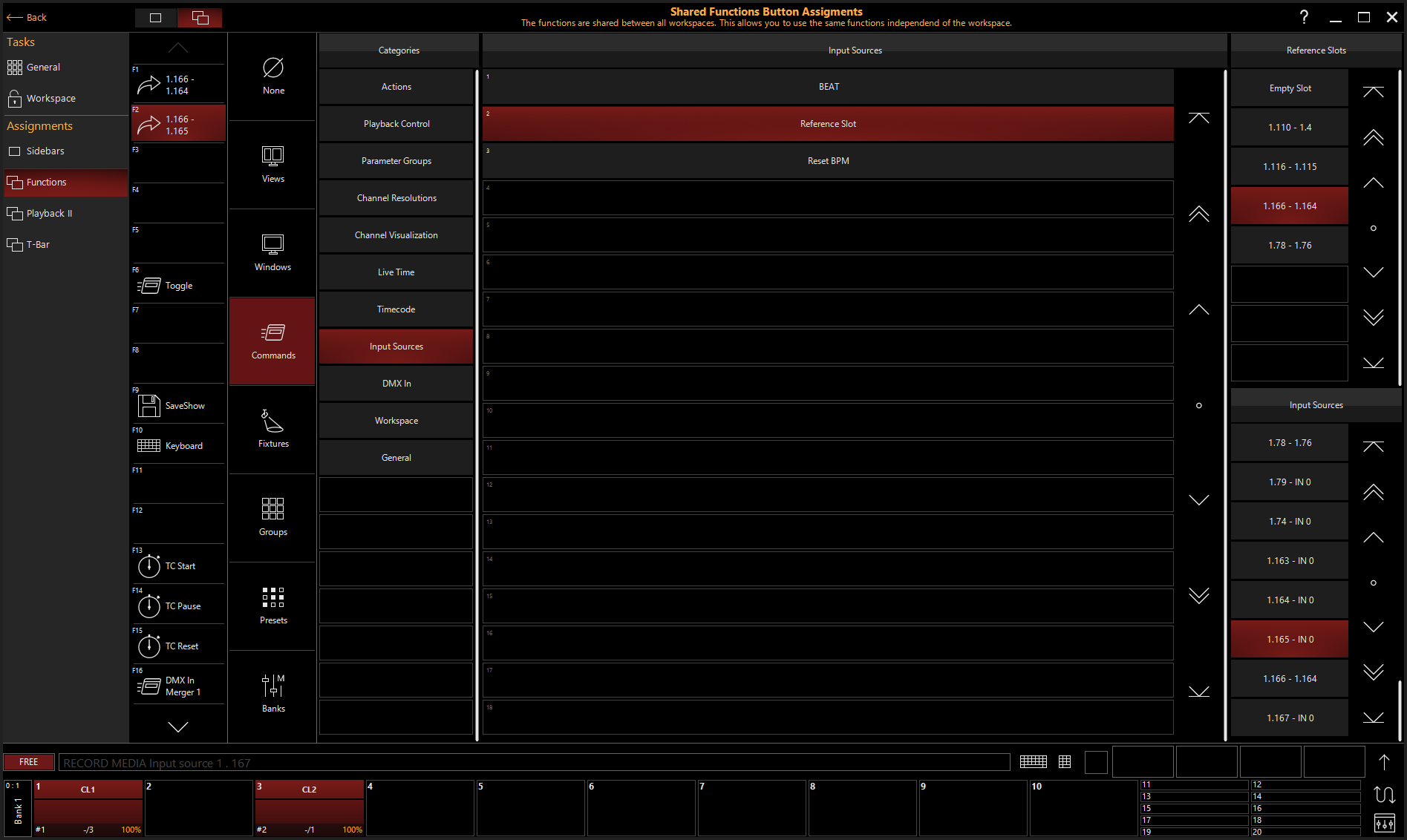This screenshot has height=840, width=1407.
Task: Select F16 DMX In Merger 1 button
Action: (178, 686)
